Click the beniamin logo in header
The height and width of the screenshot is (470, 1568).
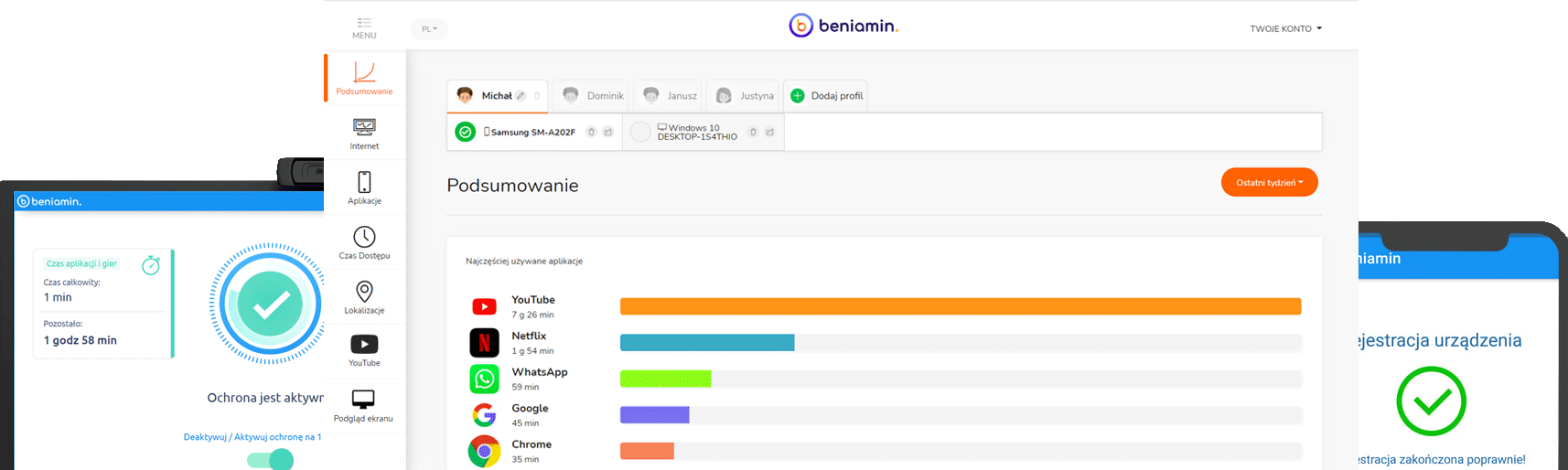point(843,26)
